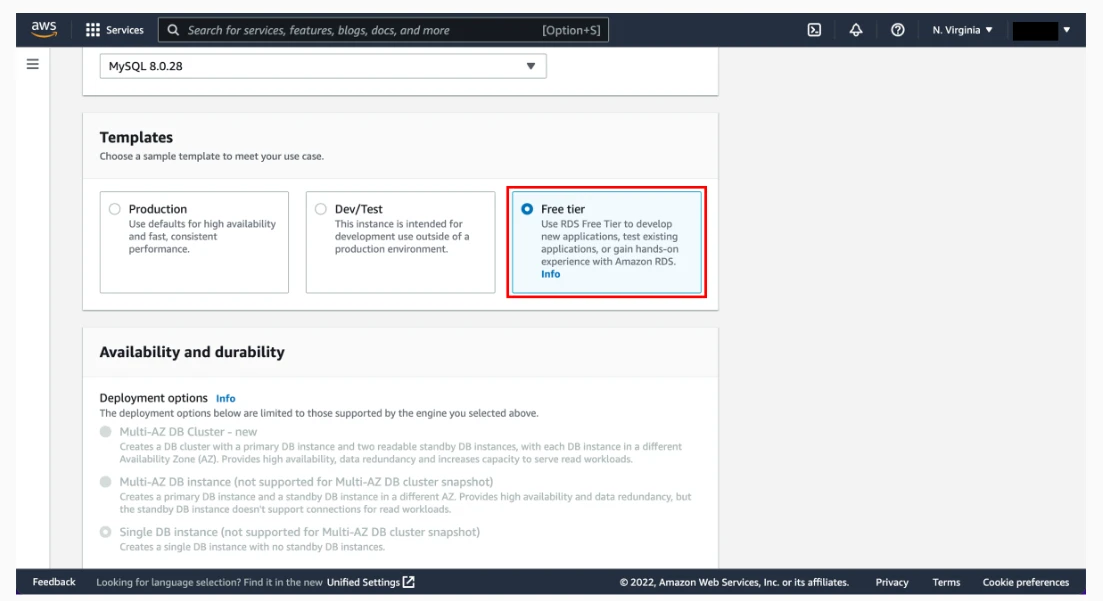Screen dimensions: 1103x601
Task: Open the notifications bell
Action: 855,30
